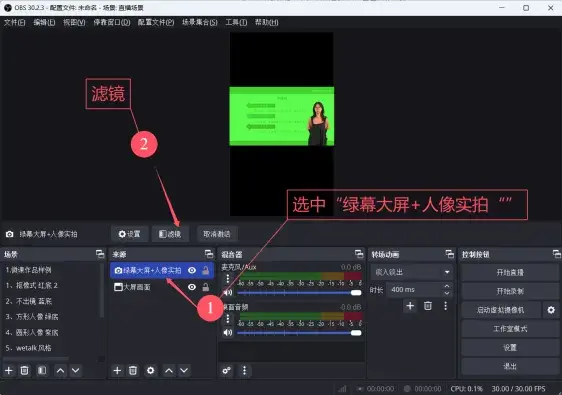
Task: Mute the desktop audio speaker
Action: point(228,333)
